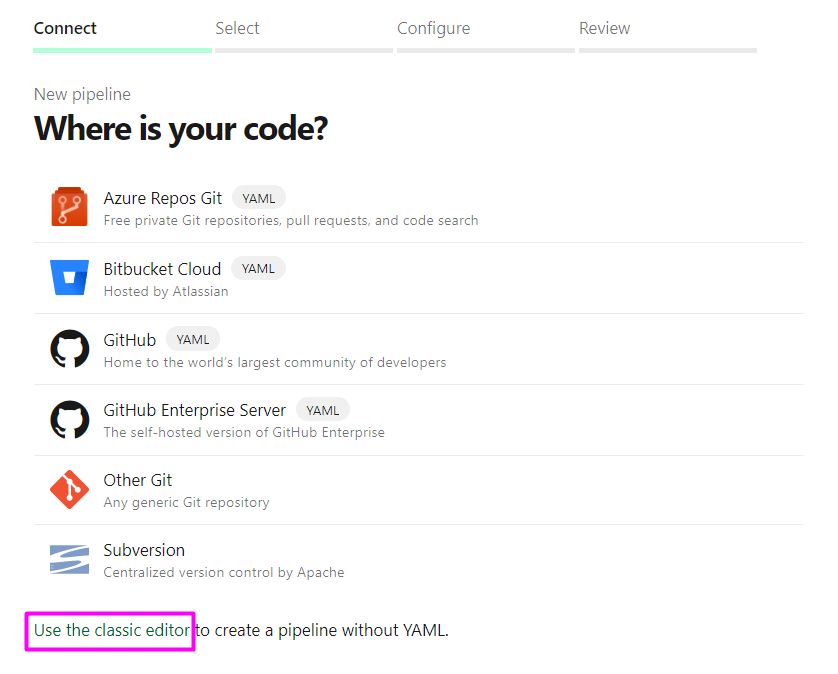Switch to the Configure step tab

[433, 28]
